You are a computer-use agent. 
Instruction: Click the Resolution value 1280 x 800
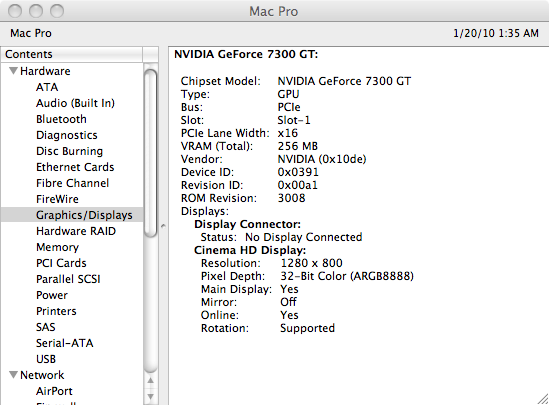pos(311,263)
